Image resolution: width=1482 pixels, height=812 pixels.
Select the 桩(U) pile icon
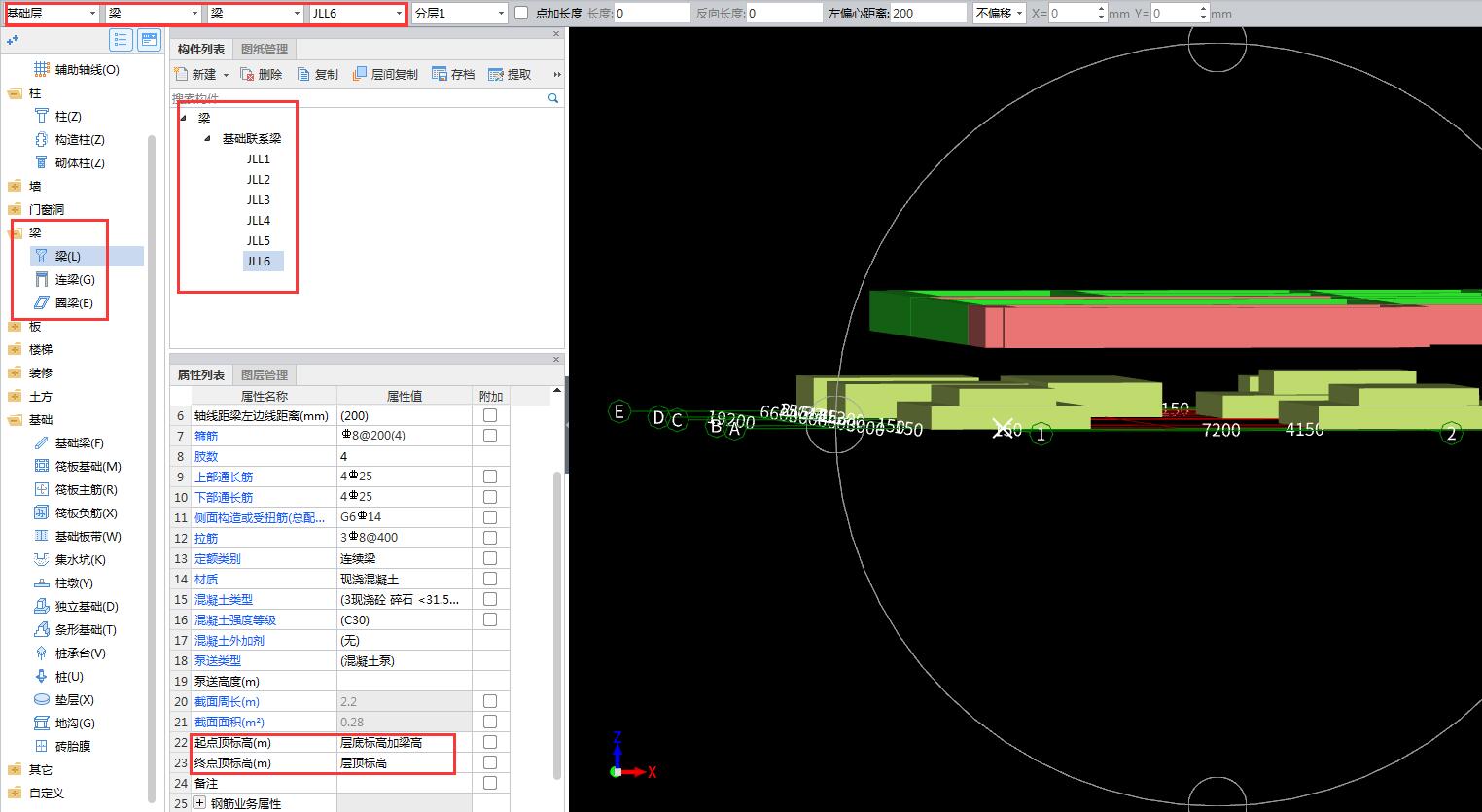(41, 676)
